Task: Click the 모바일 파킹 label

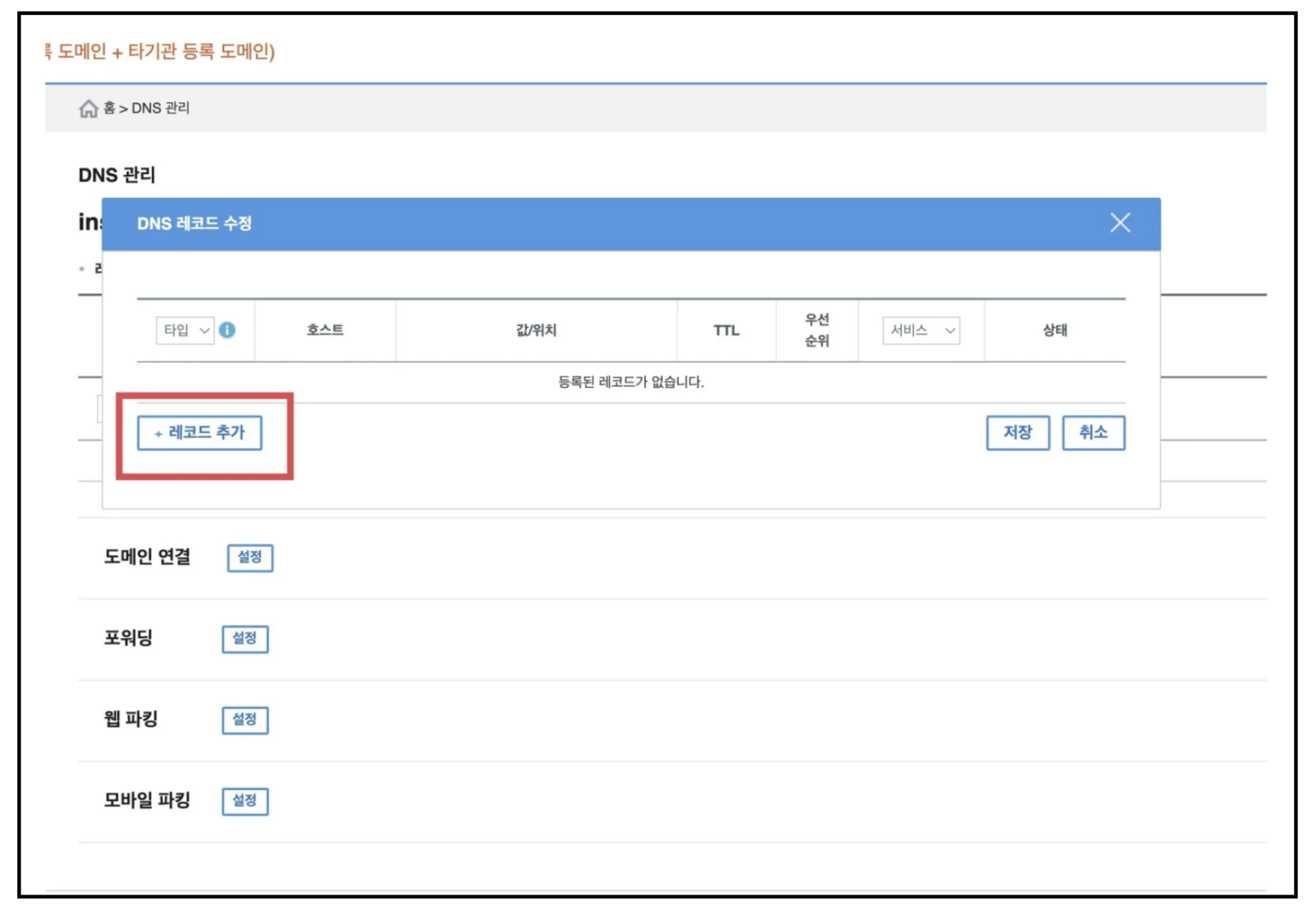Action: 147,800
